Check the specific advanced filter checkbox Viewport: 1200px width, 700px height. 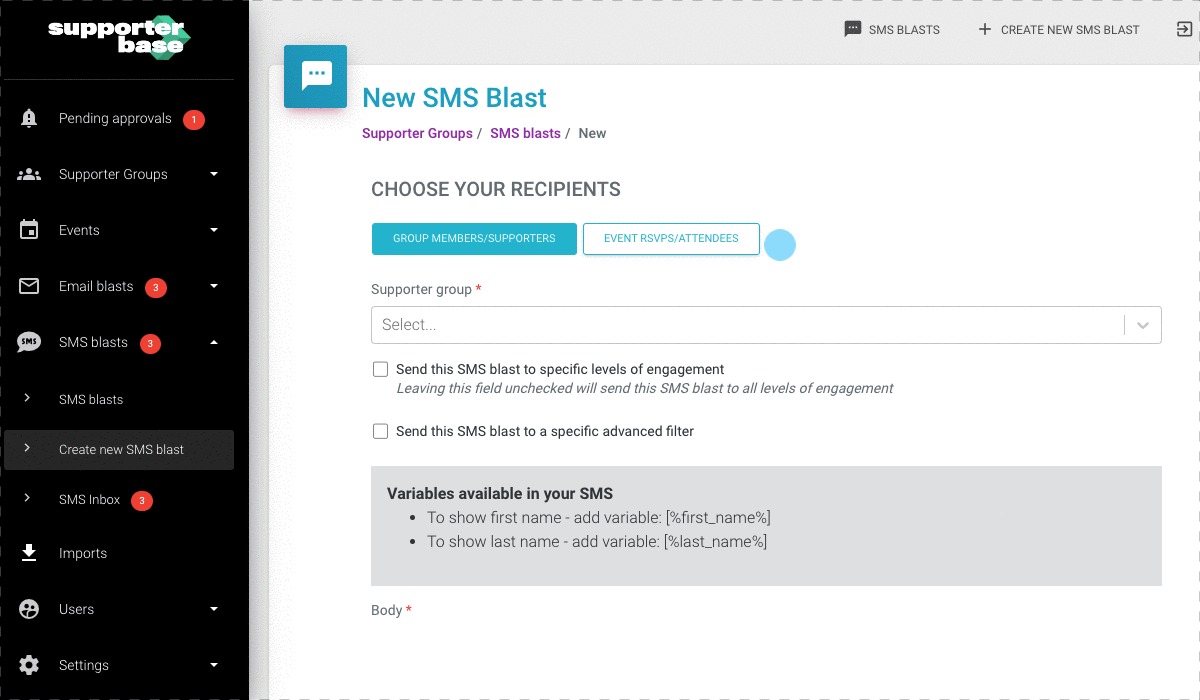pos(380,431)
